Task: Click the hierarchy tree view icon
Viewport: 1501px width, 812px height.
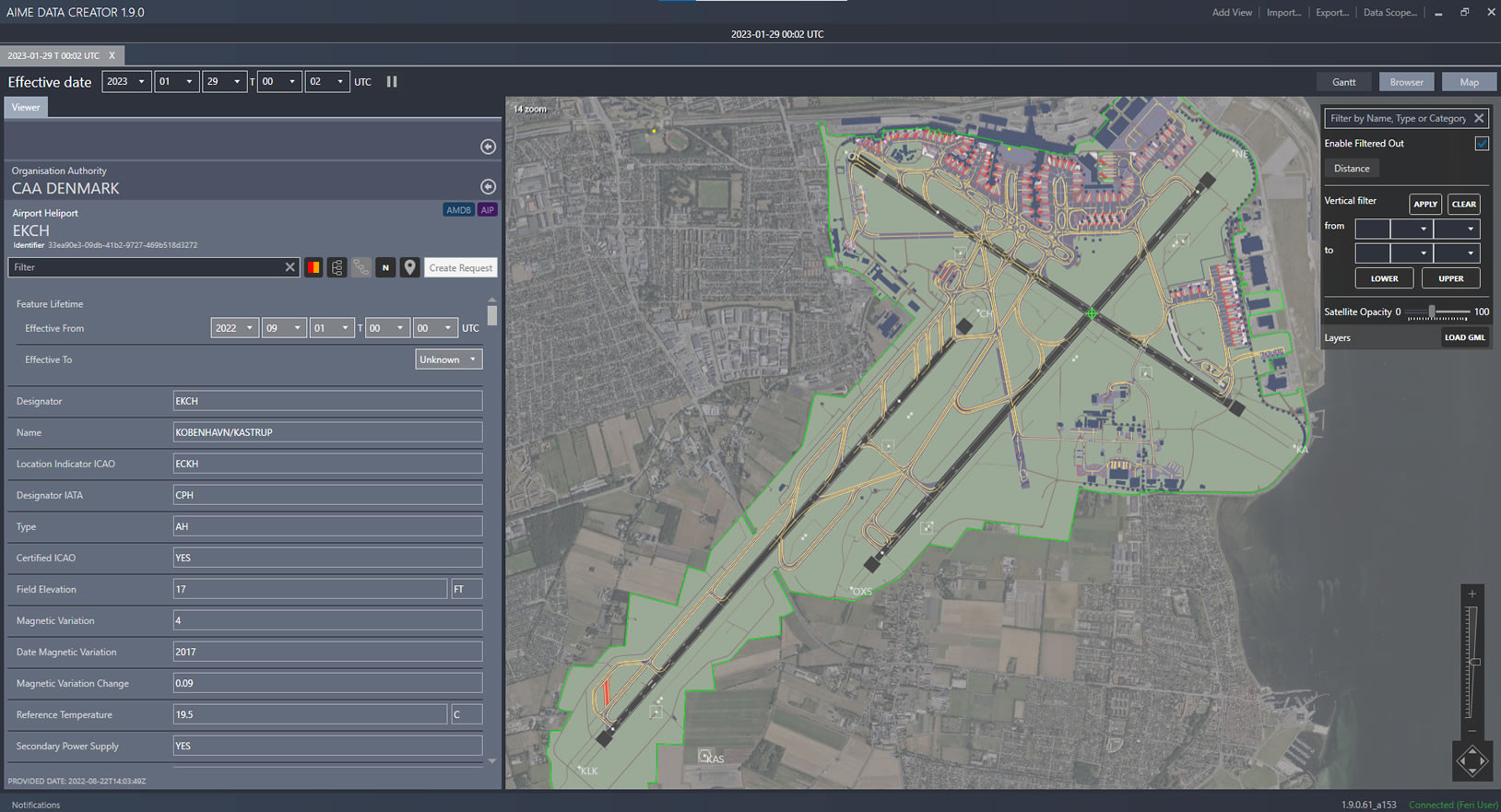Action: pos(337,267)
